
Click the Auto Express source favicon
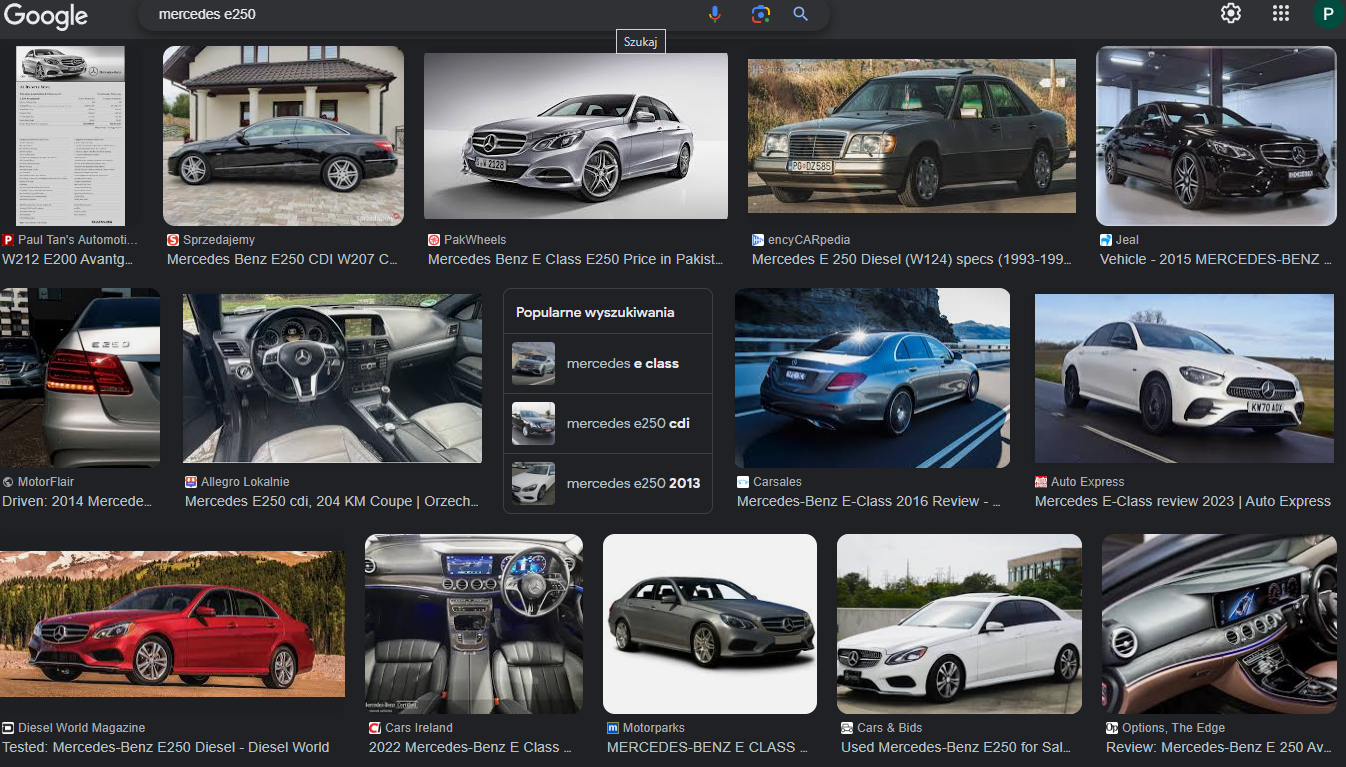[1041, 482]
